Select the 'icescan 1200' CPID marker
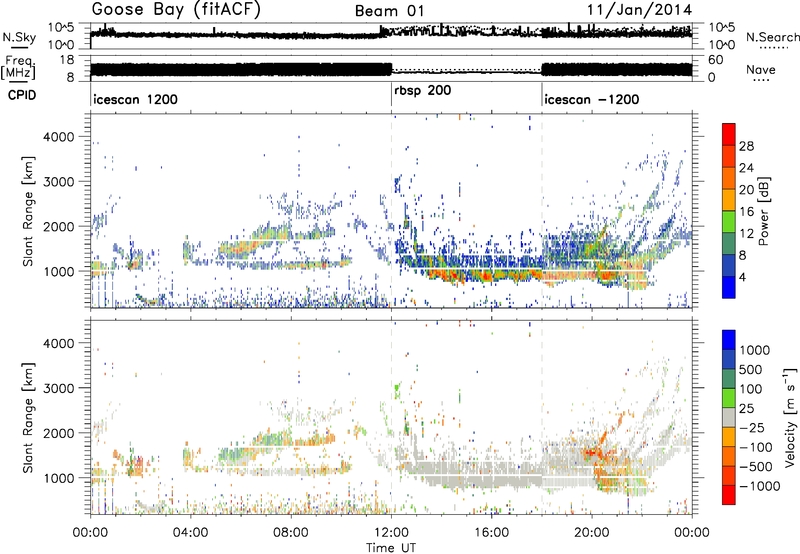This screenshot has width=800, height=554. [x=135, y=99]
